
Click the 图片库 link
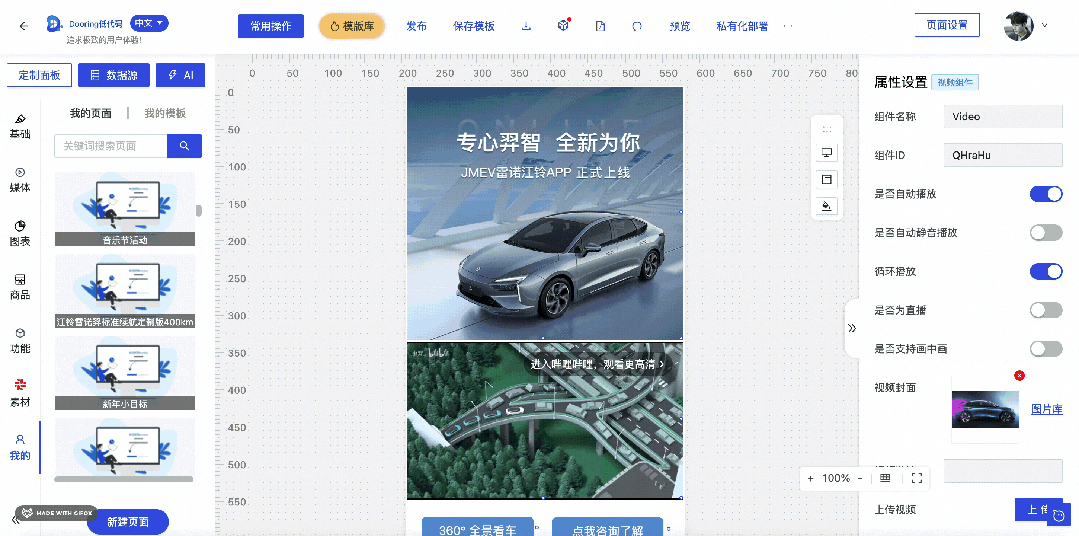coord(1046,409)
